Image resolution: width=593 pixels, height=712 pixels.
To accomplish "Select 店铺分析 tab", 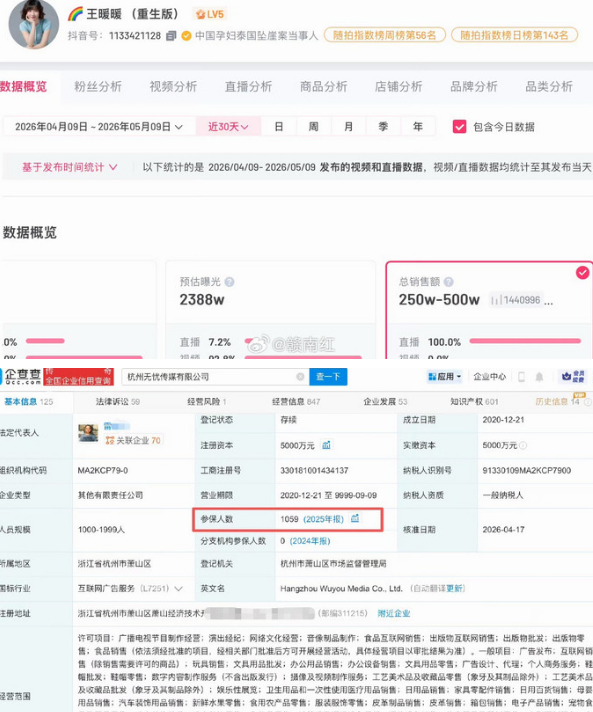I will [398, 86].
